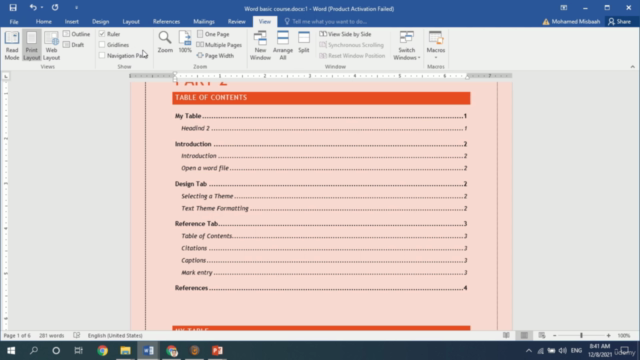
Task: Follow the 'Headind 2' contents entry
Action: [x=324, y=128]
